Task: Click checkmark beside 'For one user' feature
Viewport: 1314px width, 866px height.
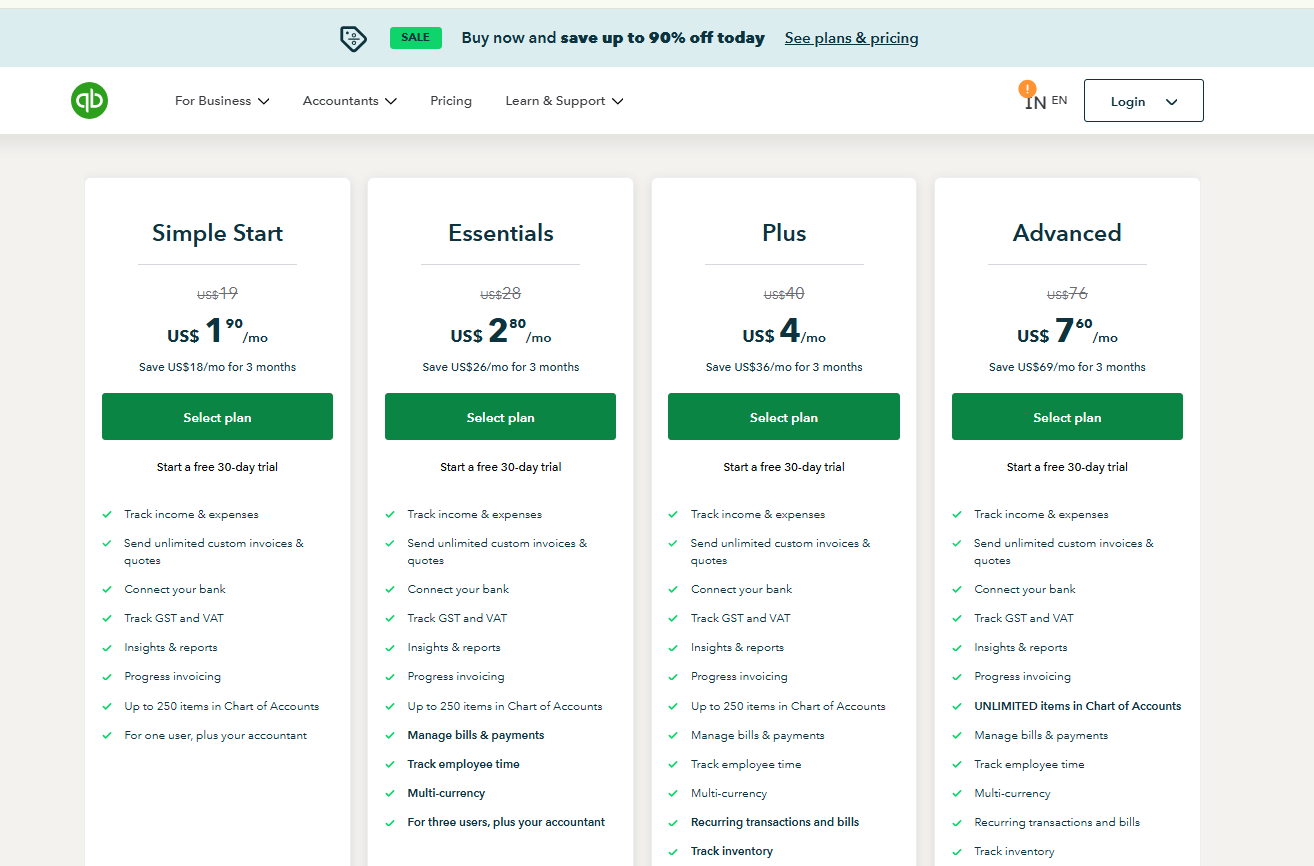Action: pos(107,735)
